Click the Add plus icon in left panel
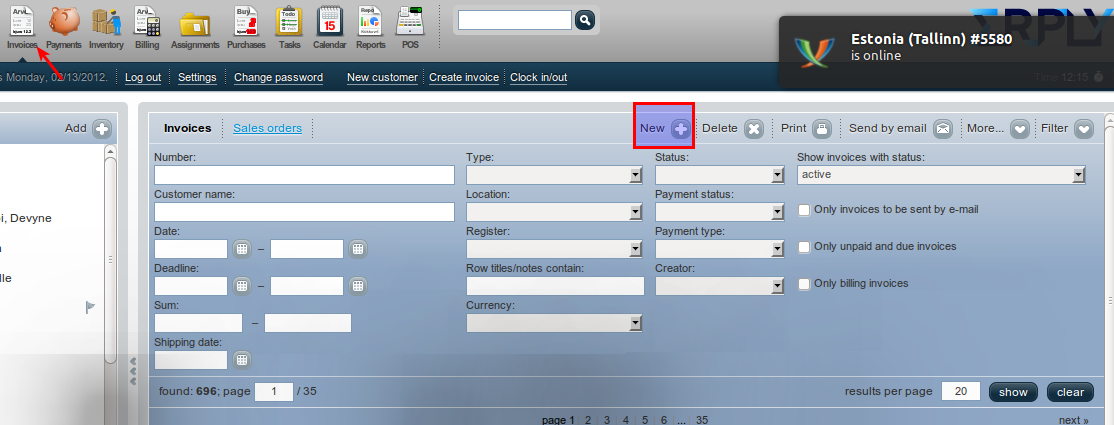The height and width of the screenshot is (425, 1114). tap(102, 129)
